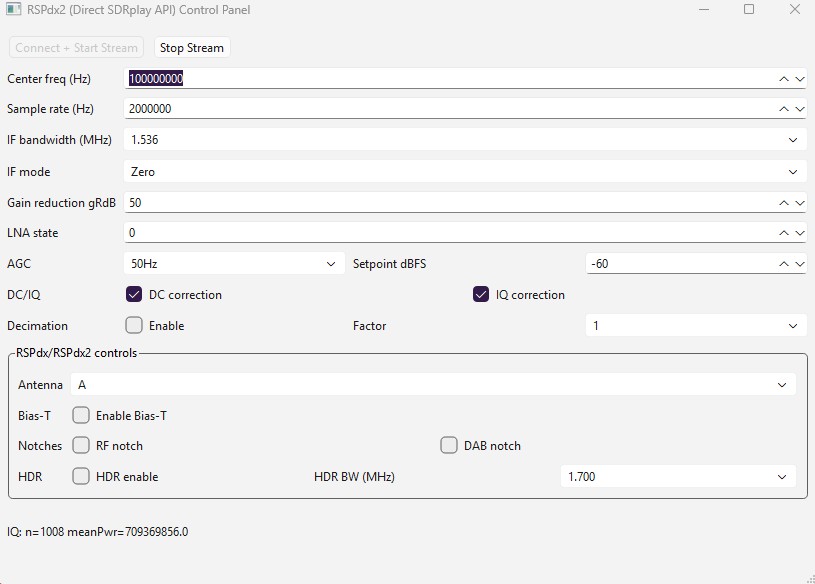Increase Center freq with up arrow
The width and height of the screenshot is (815, 584).
click(785, 79)
